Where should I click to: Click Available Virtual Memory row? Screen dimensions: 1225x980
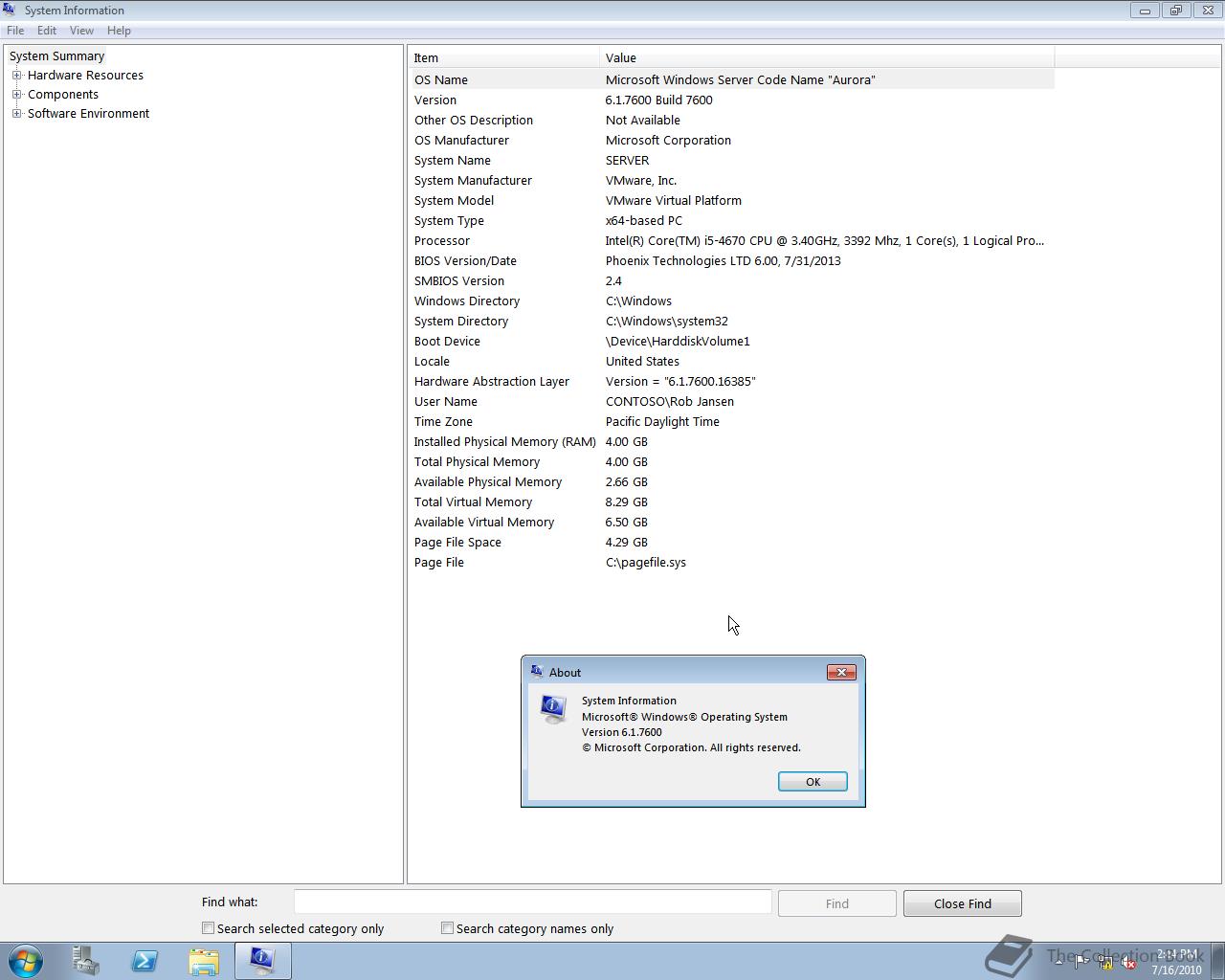(732, 522)
